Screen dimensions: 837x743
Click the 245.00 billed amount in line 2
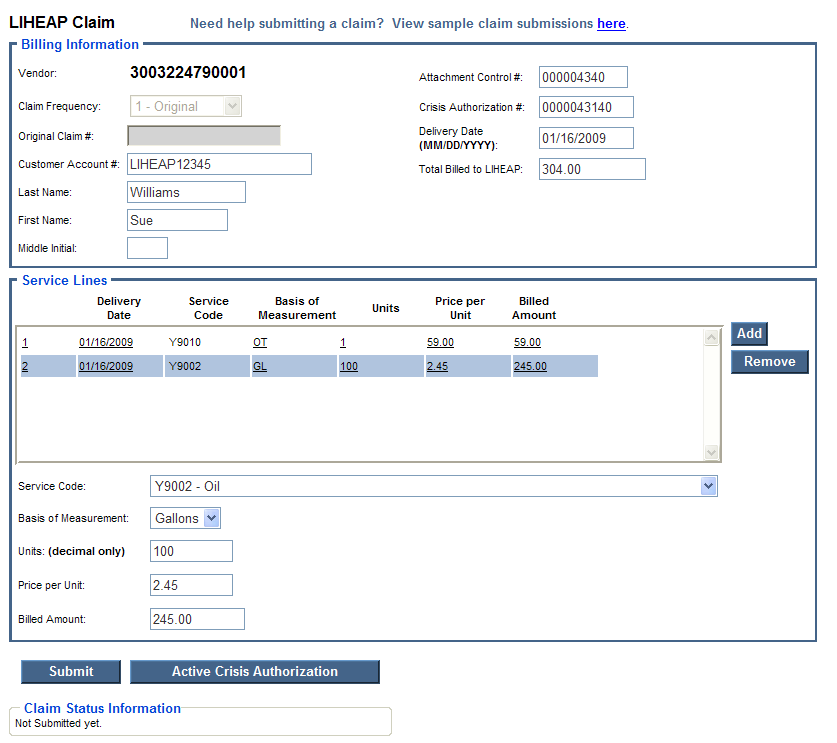pyautogui.click(x=530, y=366)
